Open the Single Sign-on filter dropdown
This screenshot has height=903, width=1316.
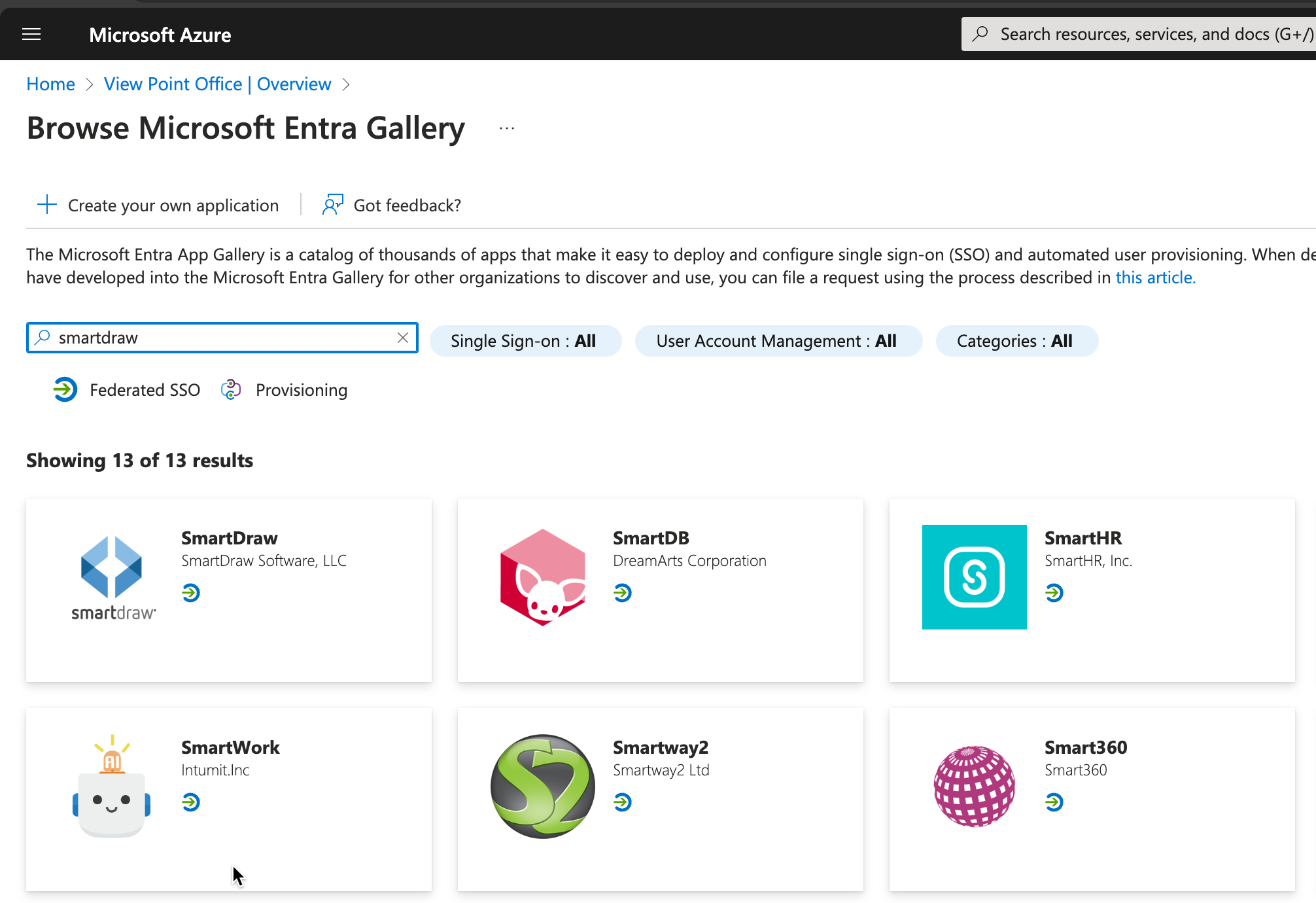click(525, 340)
